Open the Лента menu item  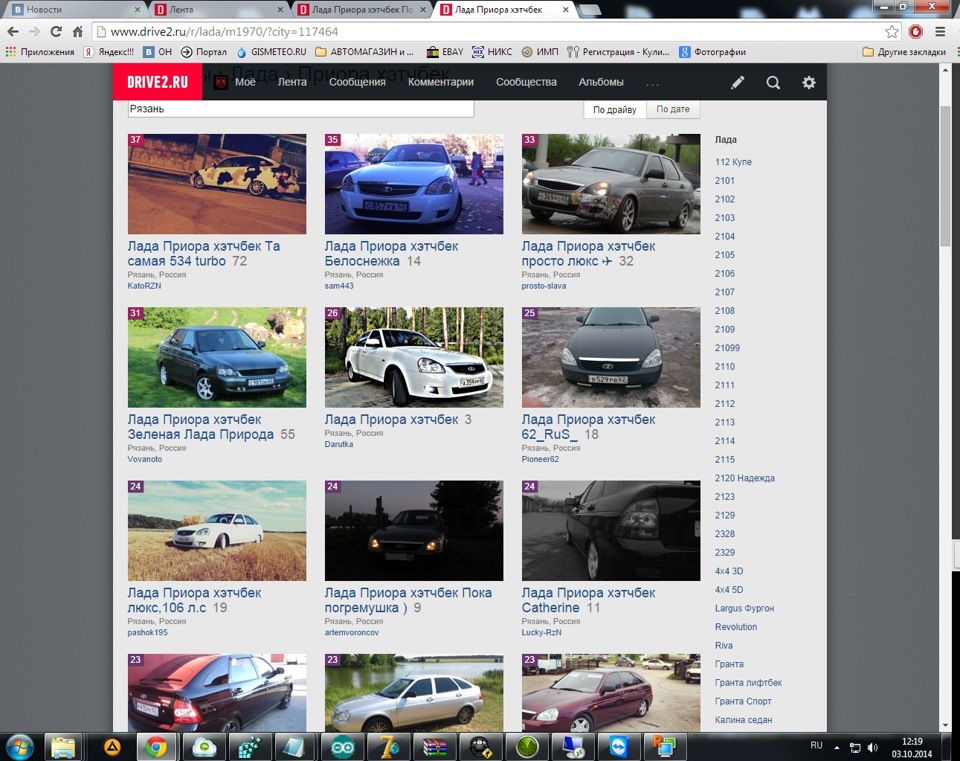pos(292,82)
